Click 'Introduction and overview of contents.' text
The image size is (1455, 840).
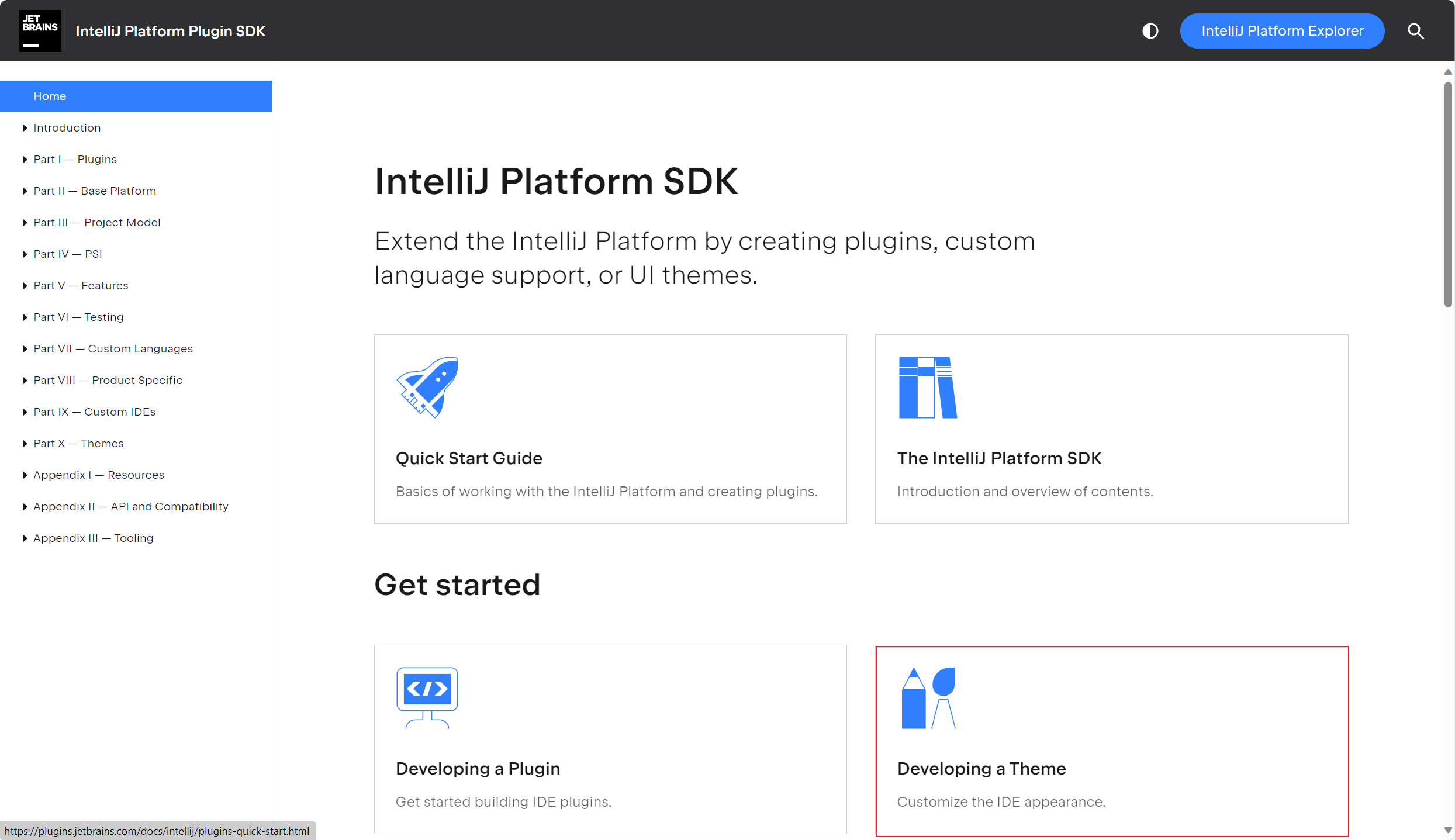[1025, 492]
